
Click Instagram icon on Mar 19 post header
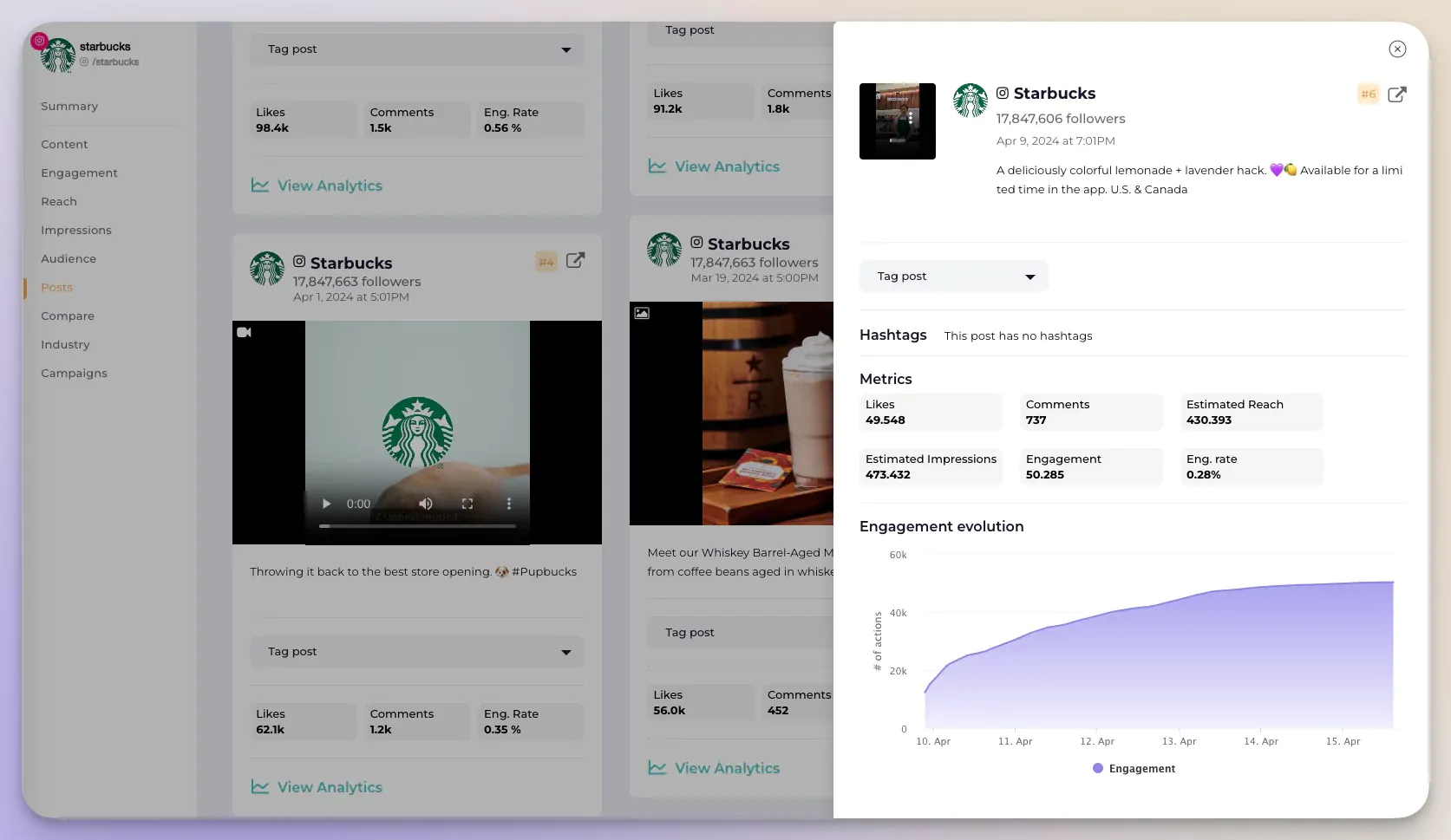pyautogui.click(x=696, y=243)
